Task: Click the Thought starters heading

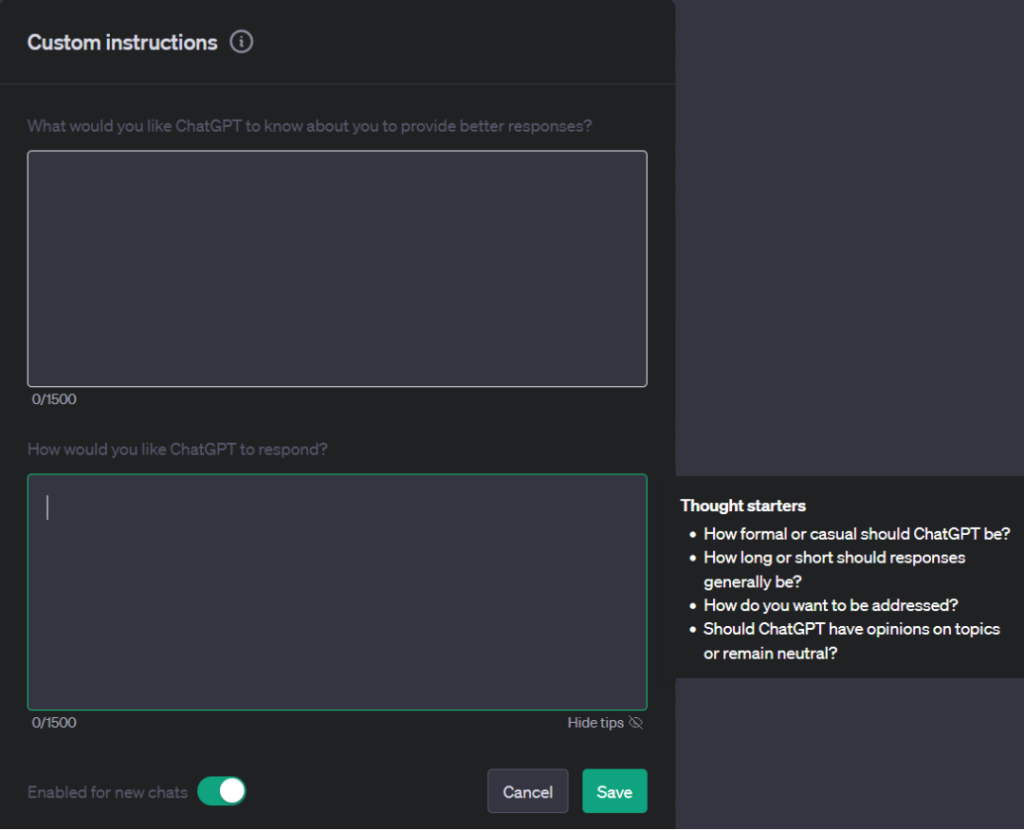Action: (x=743, y=505)
